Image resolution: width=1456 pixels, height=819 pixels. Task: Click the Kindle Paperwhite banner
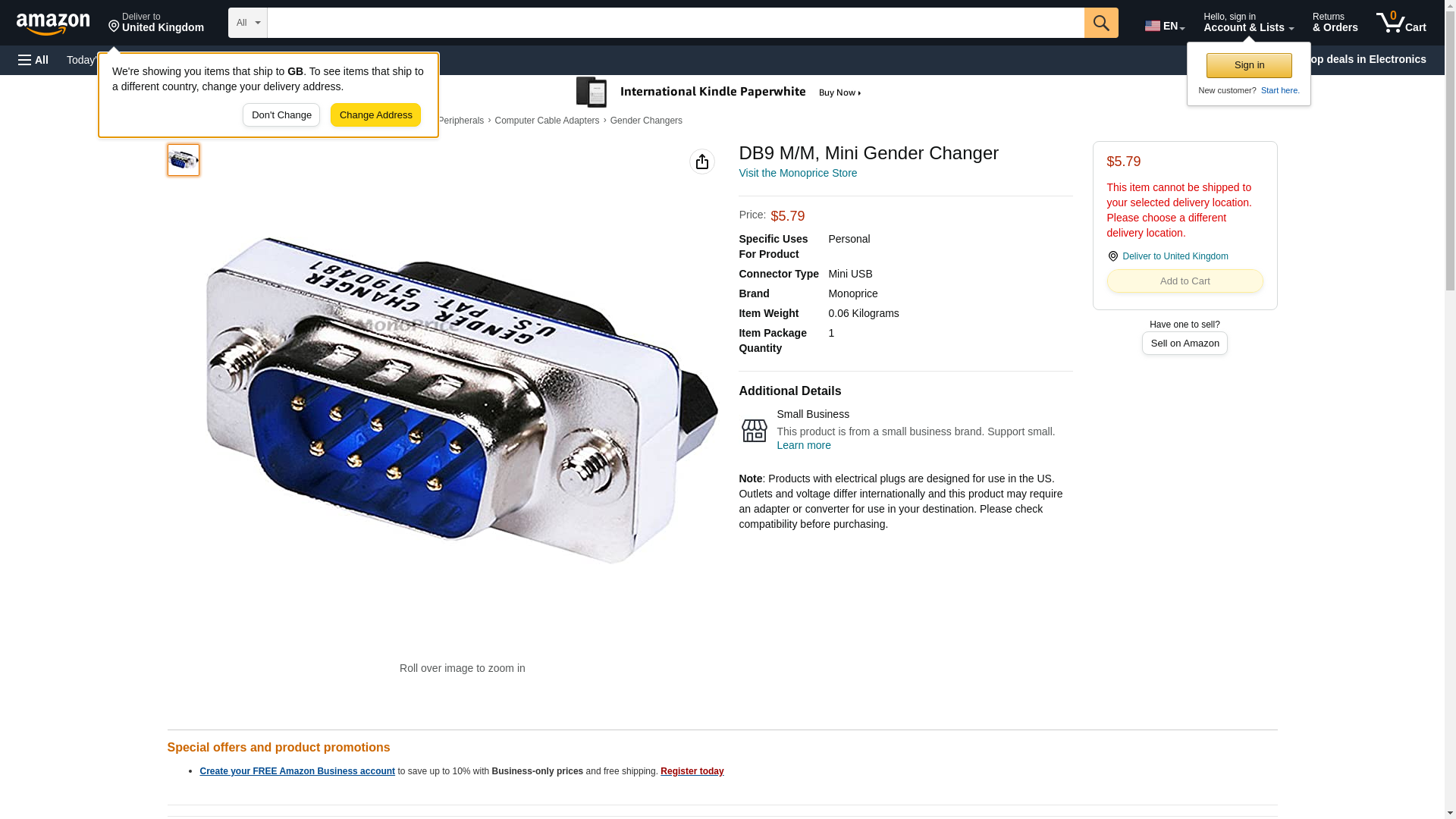(x=719, y=93)
